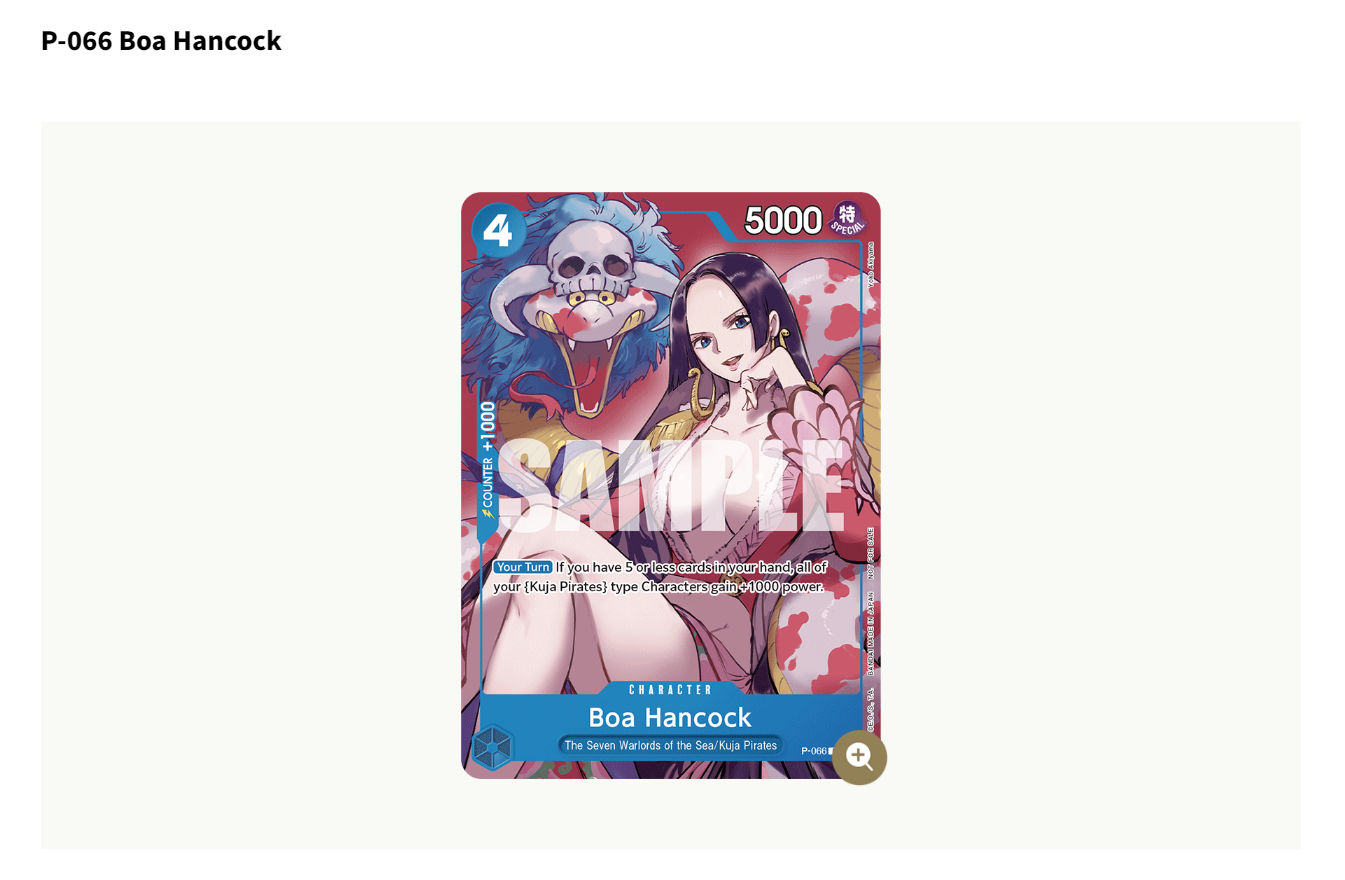Click the blue Your Turn tag
Screen dimensions: 1345x880
(x=522, y=567)
